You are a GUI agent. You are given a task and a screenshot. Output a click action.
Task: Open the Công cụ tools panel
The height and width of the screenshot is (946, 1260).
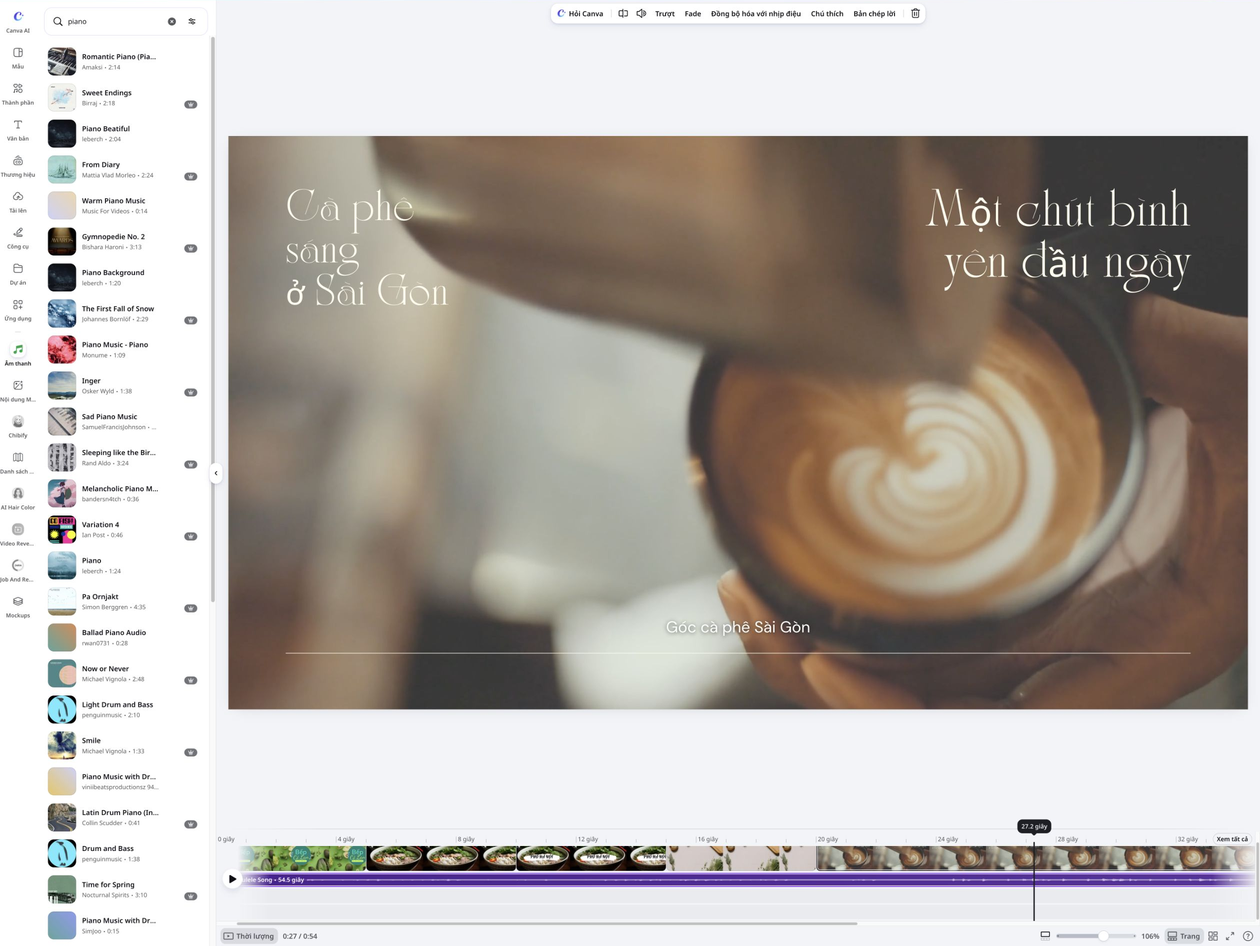pos(18,237)
